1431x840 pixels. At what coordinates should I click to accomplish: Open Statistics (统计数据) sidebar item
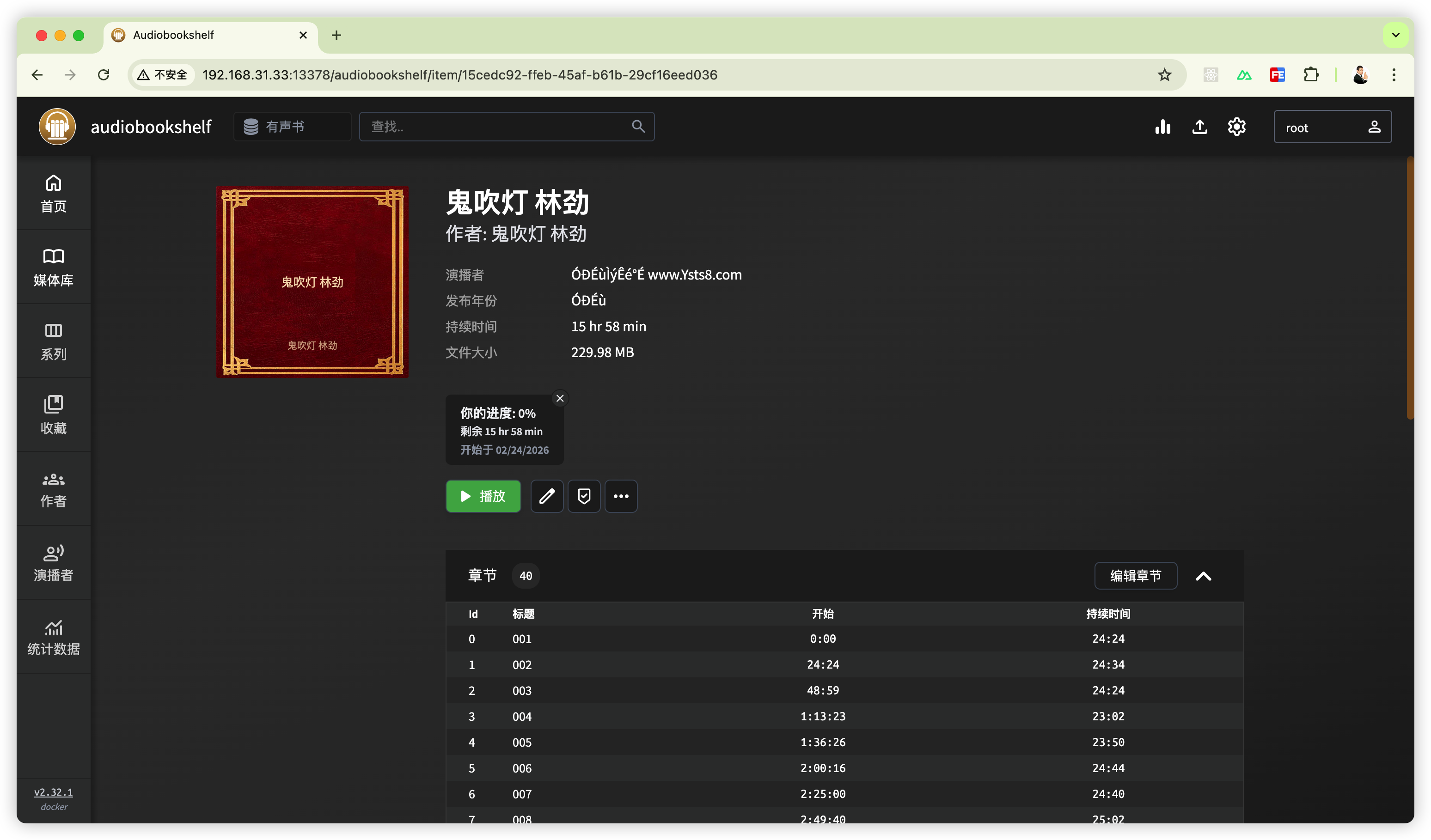[53, 637]
